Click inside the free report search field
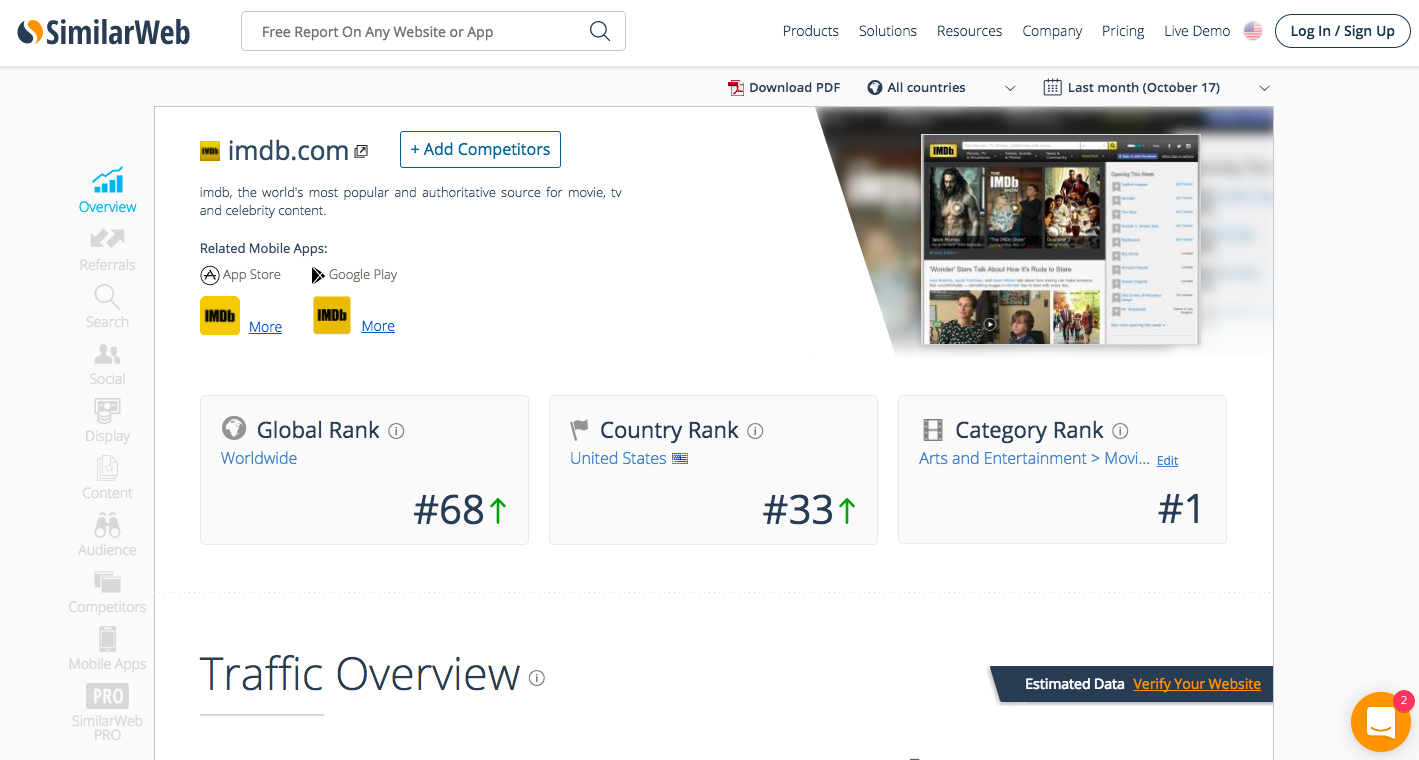This screenshot has height=760, width=1419. (x=420, y=31)
